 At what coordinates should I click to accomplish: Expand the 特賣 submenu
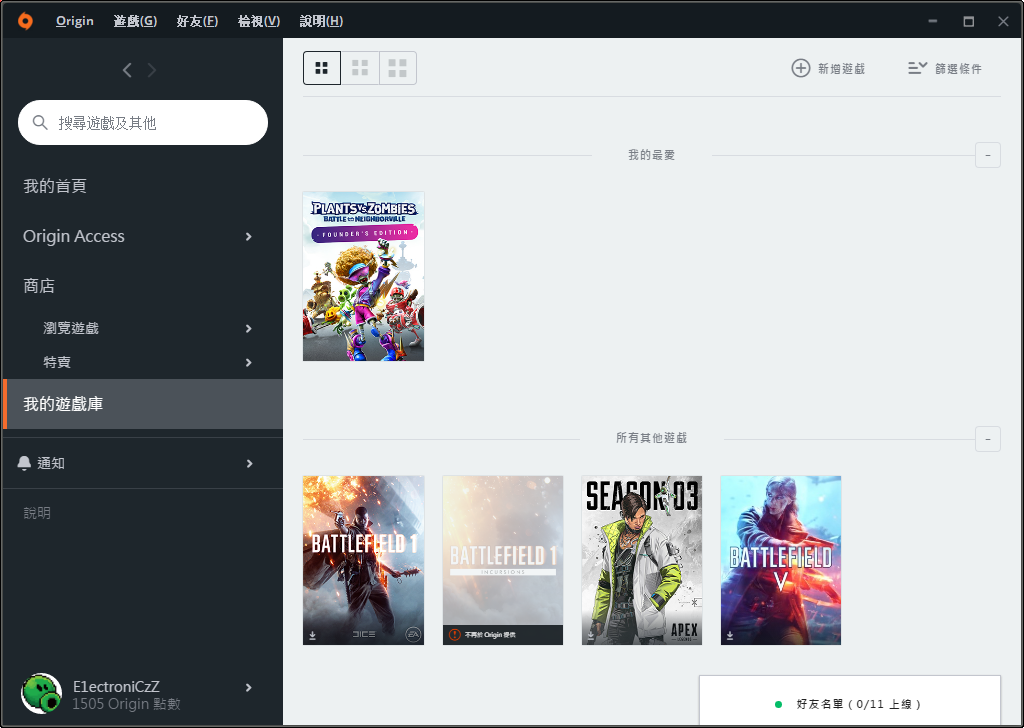click(x=248, y=362)
